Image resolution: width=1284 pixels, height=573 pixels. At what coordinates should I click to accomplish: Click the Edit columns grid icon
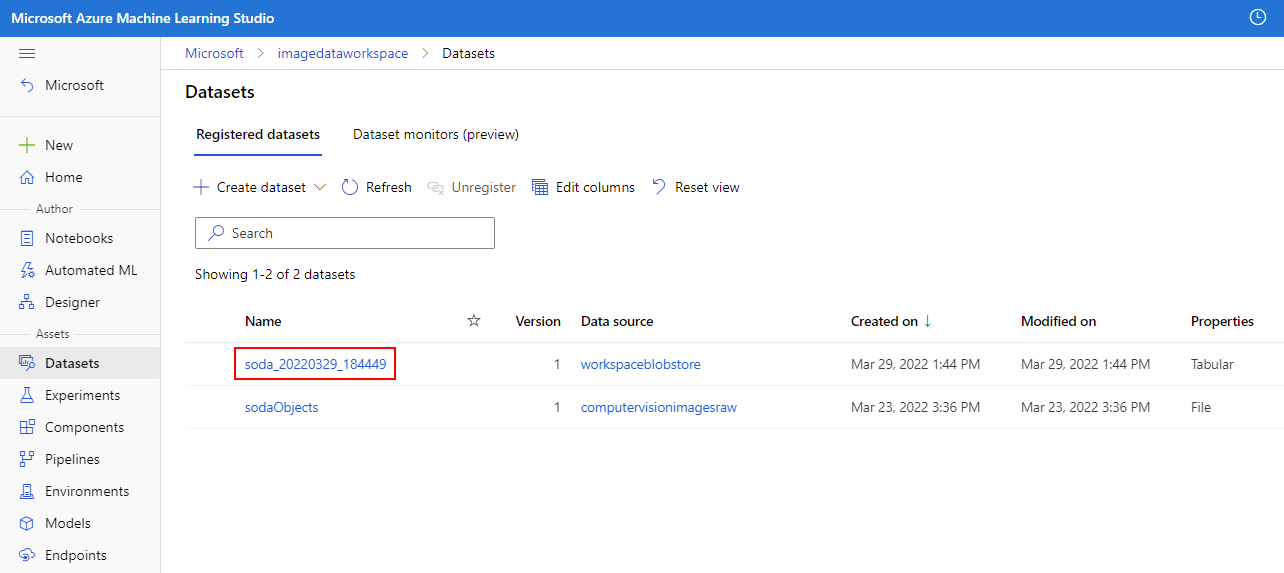(540, 187)
